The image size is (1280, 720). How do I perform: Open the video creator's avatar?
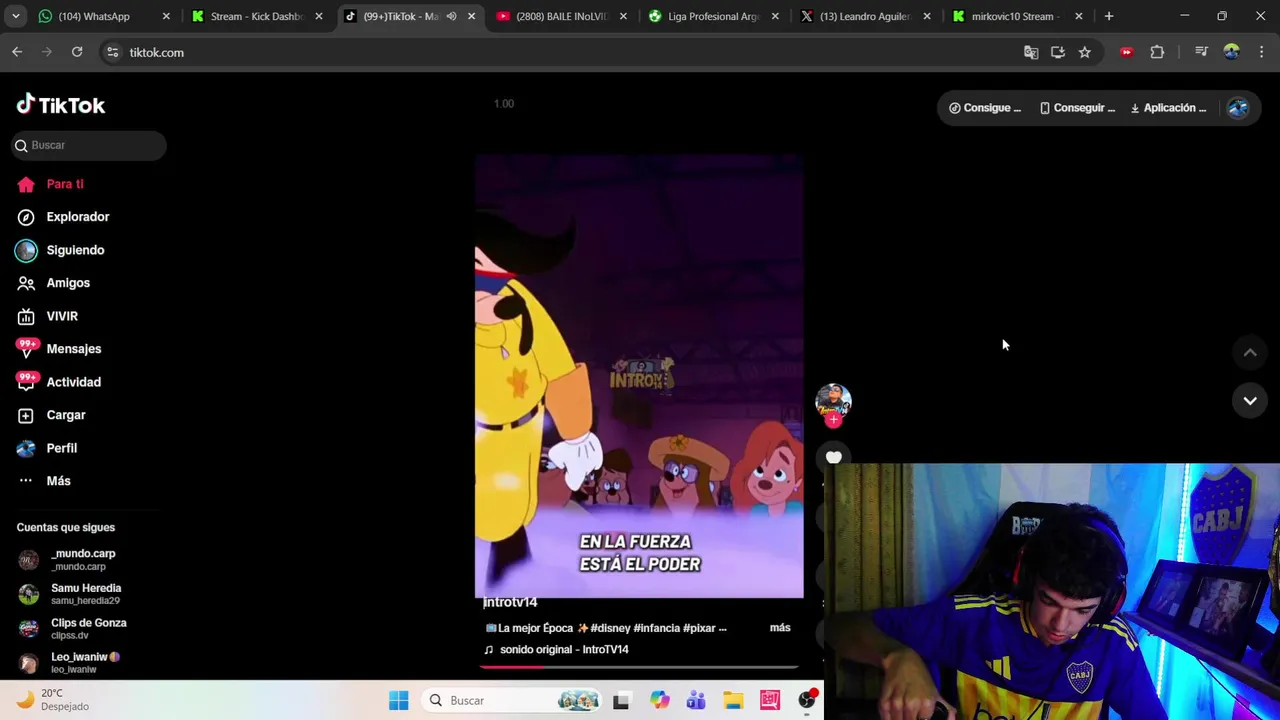(x=833, y=400)
